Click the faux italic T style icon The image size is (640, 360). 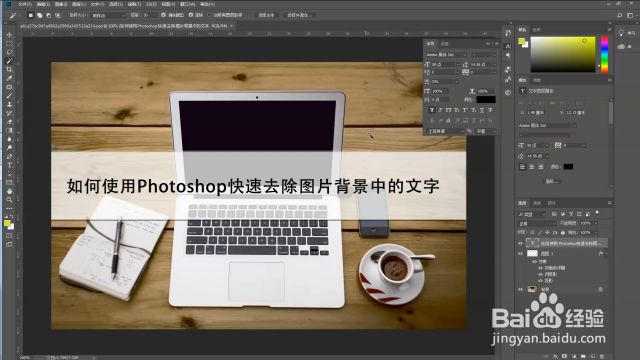440,110
